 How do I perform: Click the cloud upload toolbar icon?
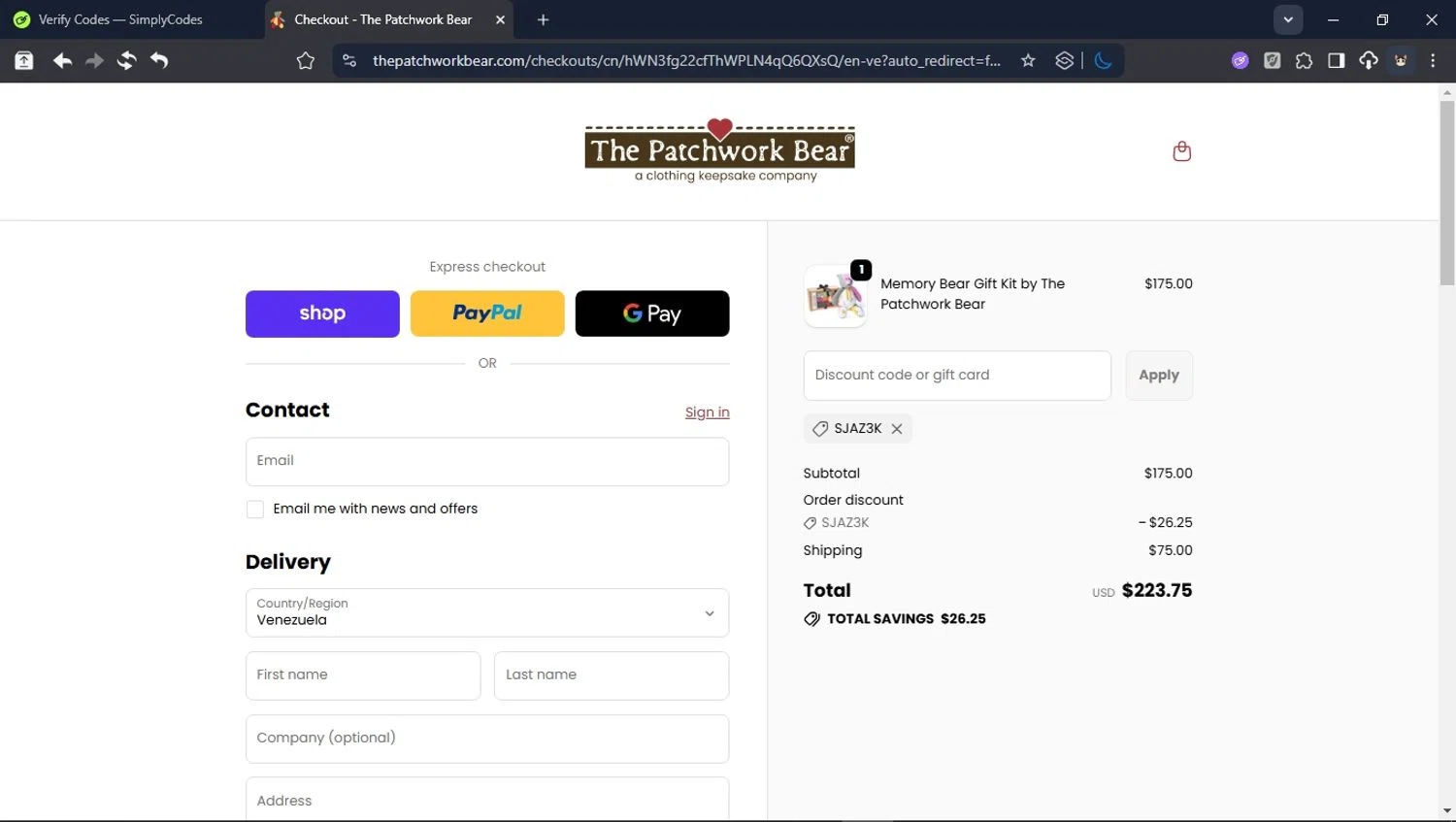pyautogui.click(x=1369, y=61)
